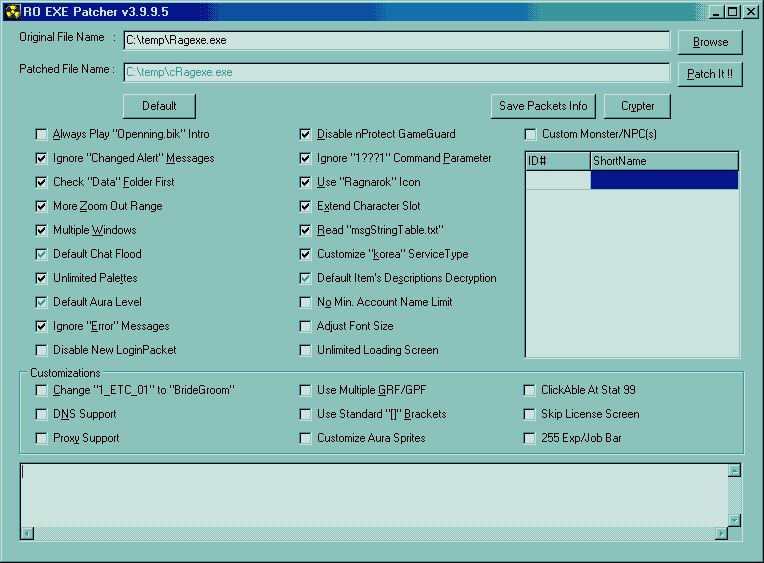Screen dimensions: 764x563
Task: Click the Browse button
Action: click(x=710, y=42)
